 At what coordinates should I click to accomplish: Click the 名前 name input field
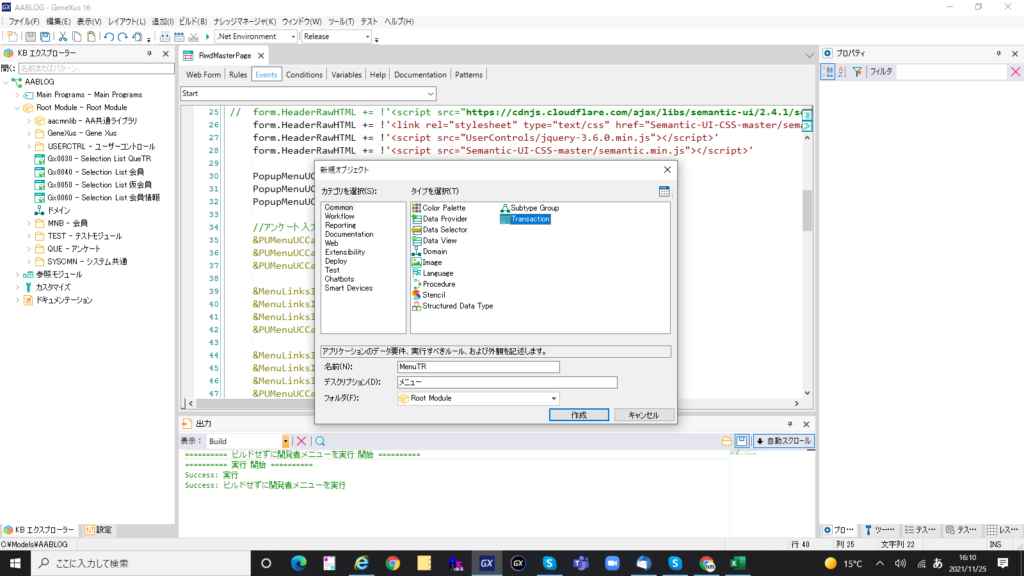[478, 367]
